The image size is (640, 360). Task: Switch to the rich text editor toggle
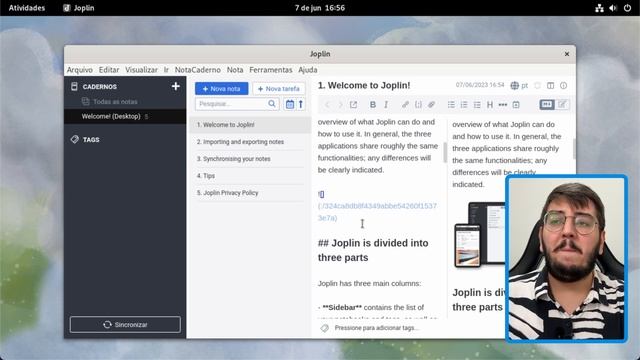coord(562,104)
